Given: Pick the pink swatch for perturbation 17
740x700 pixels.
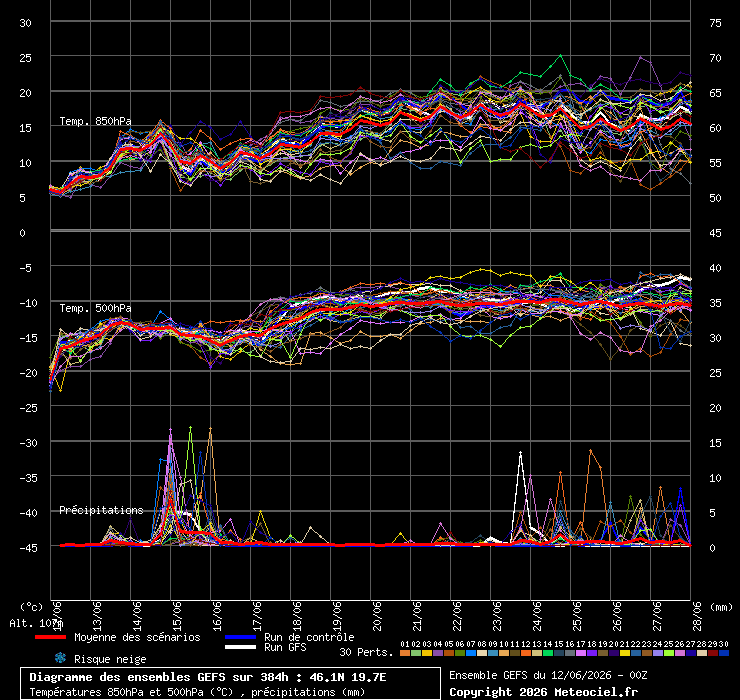Looking at the screenshot, I should coord(580,653).
